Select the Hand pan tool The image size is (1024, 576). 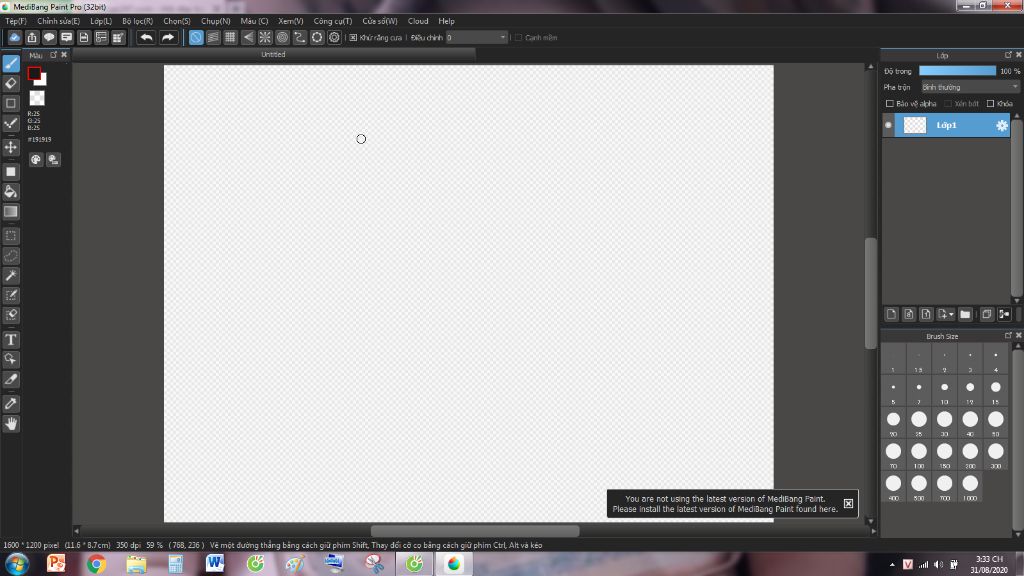tap(11, 424)
